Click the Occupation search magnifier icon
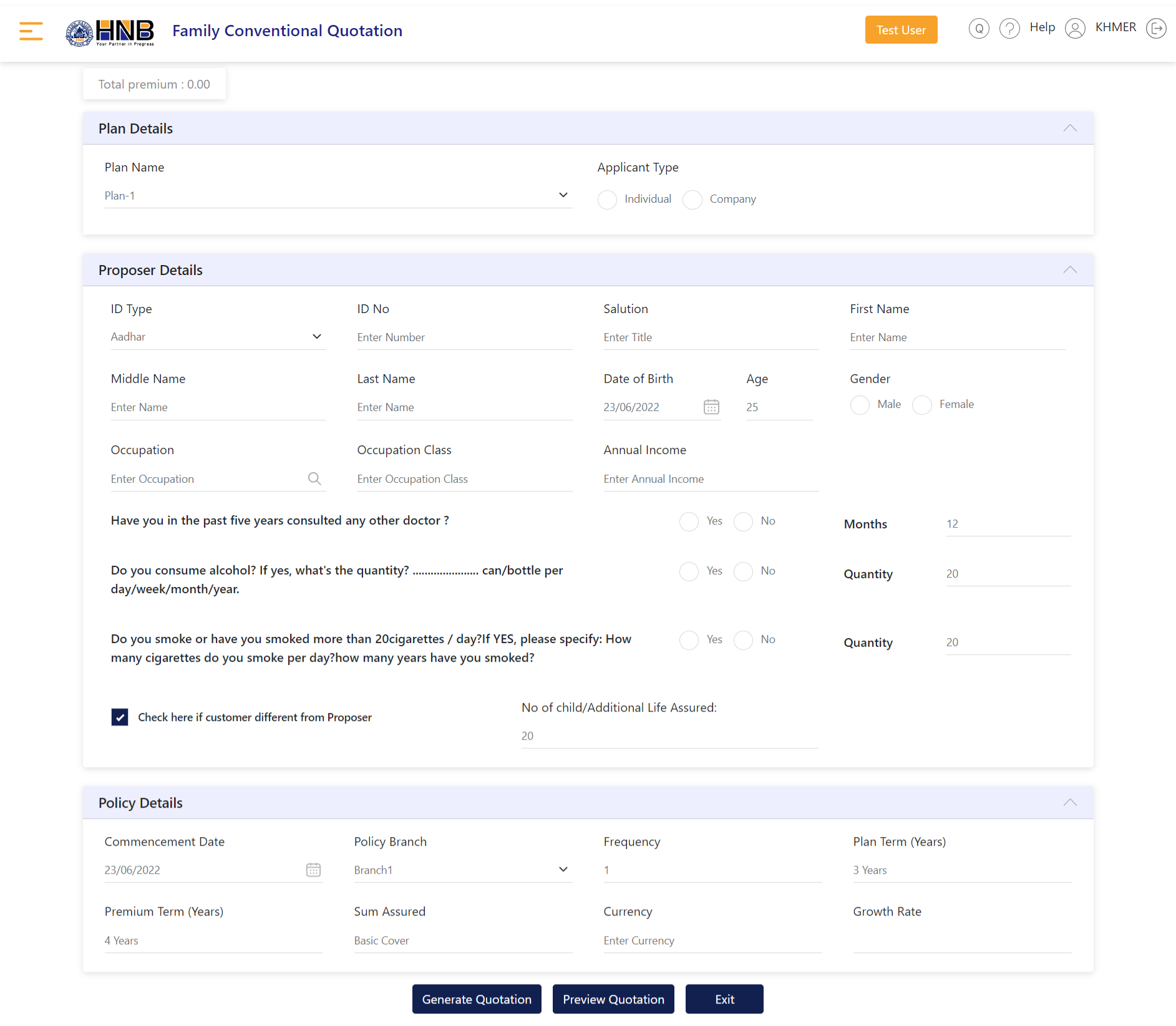Viewport: 1176px width, 1026px height. [x=314, y=479]
